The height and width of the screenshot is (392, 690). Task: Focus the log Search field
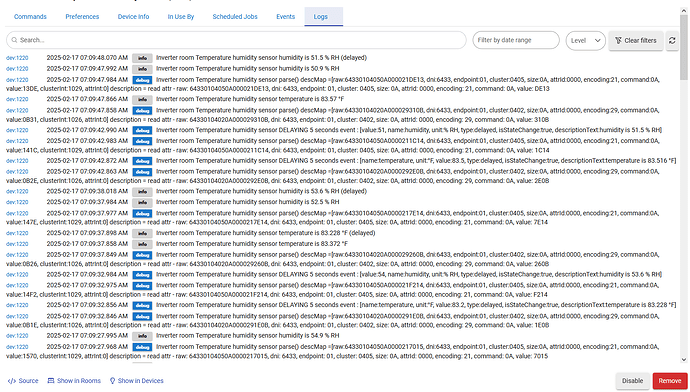[x=236, y=40]
